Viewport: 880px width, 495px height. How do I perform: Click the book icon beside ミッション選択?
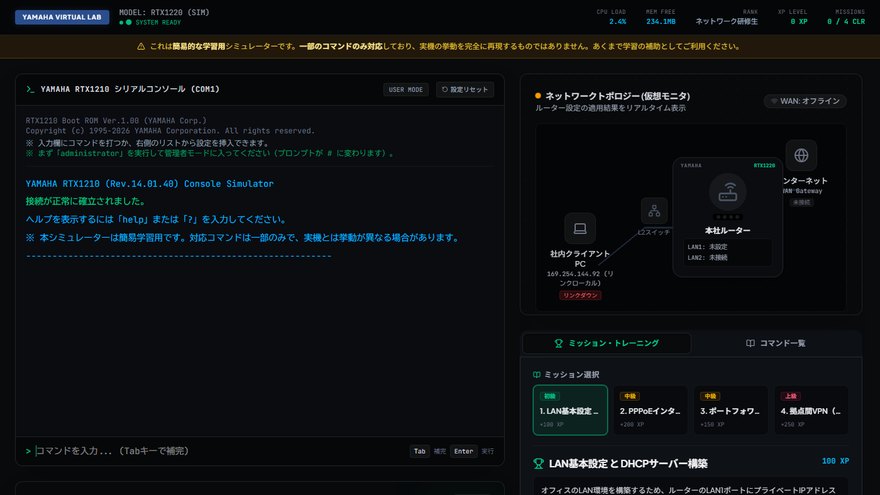(x=537, y=375)
